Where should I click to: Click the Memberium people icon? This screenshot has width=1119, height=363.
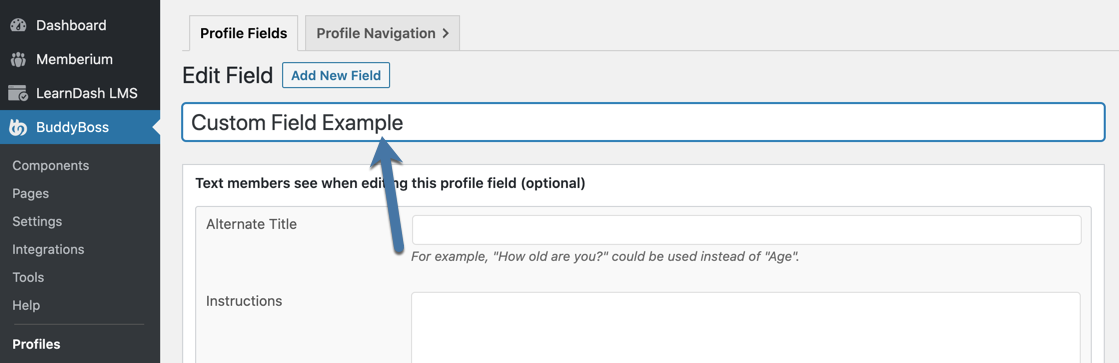pyautogui.click(x=18, y=59)
